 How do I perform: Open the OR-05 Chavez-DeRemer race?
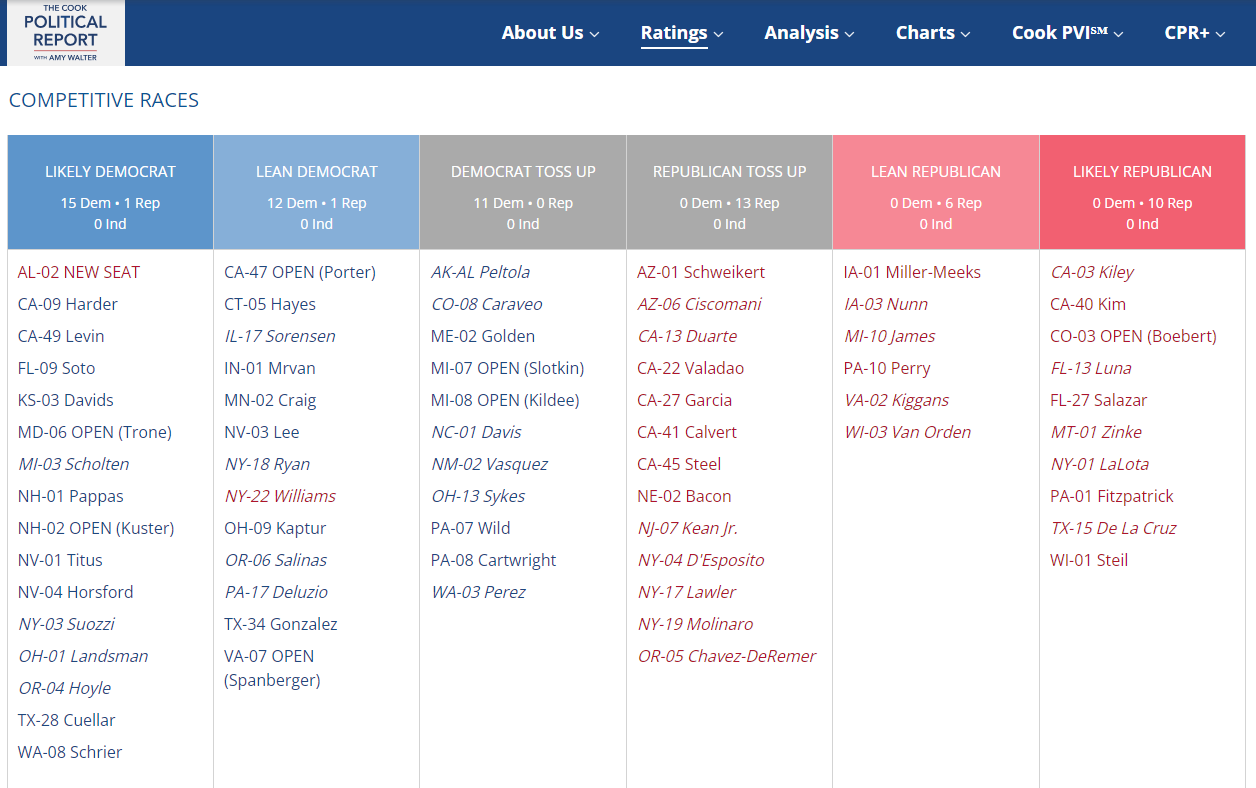click(x=727, y=656)
